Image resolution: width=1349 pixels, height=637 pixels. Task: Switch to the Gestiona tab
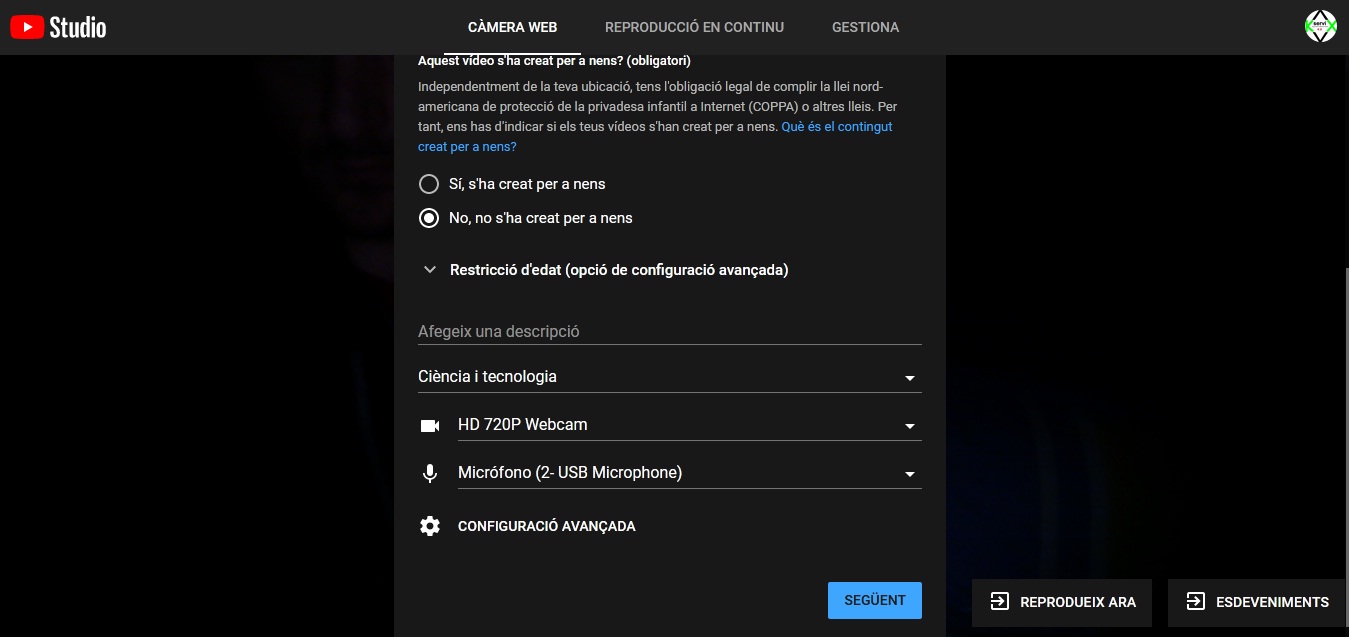pos(865,27)
